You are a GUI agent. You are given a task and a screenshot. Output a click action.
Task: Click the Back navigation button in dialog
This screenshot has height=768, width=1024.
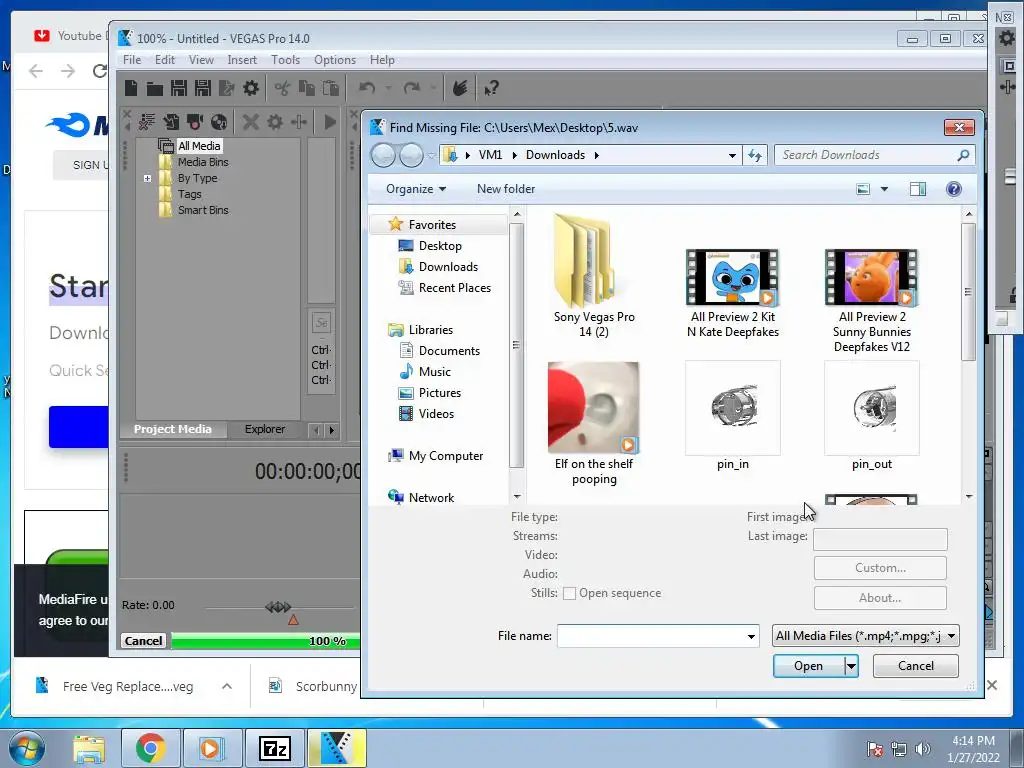pos(383,155)
